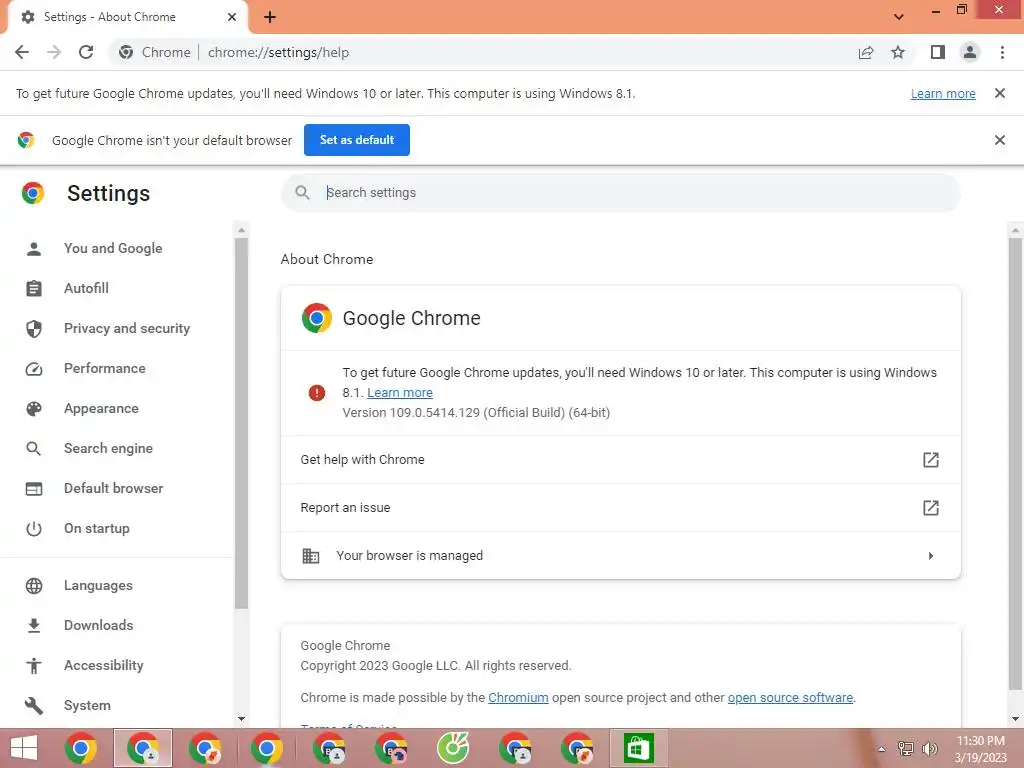Open the open source software link

[790, 697]
